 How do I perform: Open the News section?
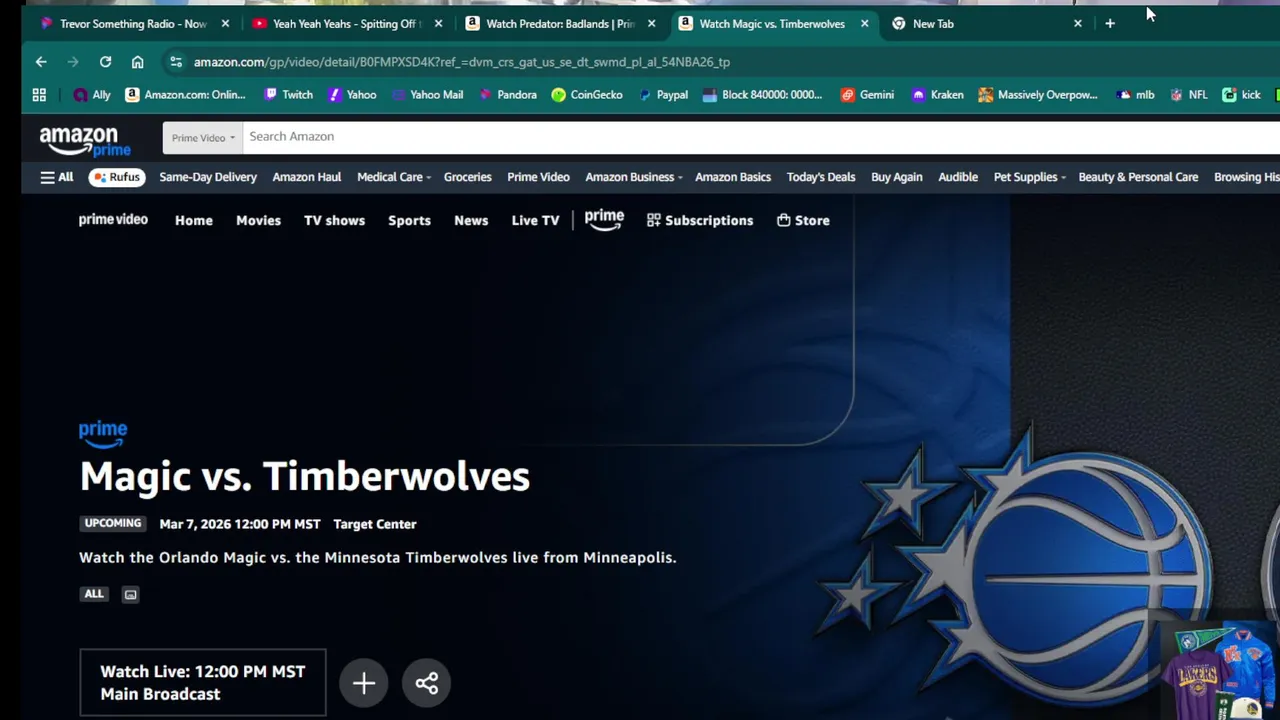(x=471, y=220)
